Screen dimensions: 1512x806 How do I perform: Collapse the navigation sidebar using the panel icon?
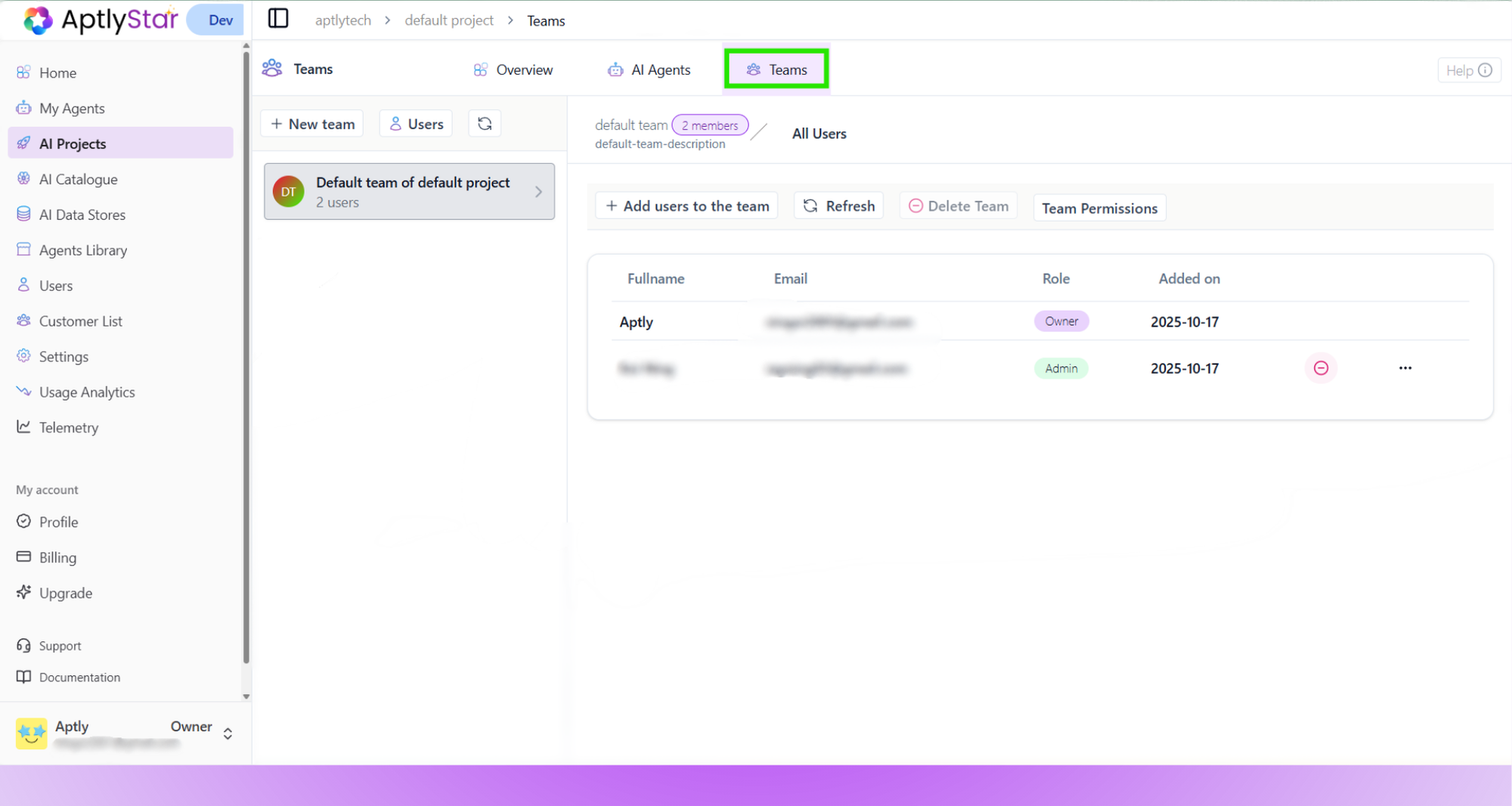(x=277, y=18)
